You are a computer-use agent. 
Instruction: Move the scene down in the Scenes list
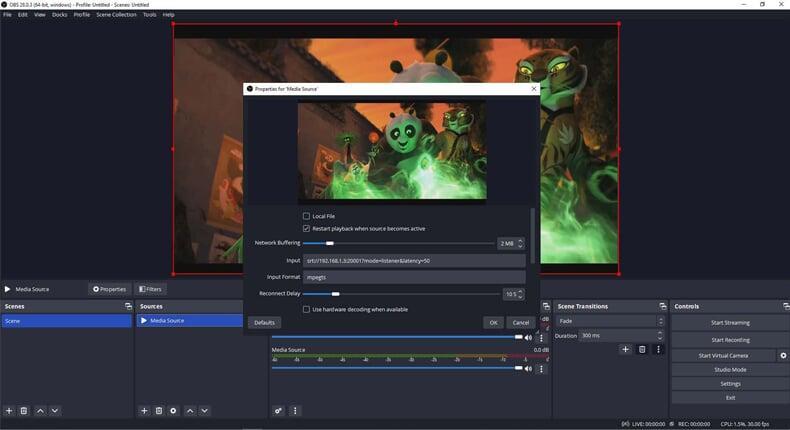point(55,411)
